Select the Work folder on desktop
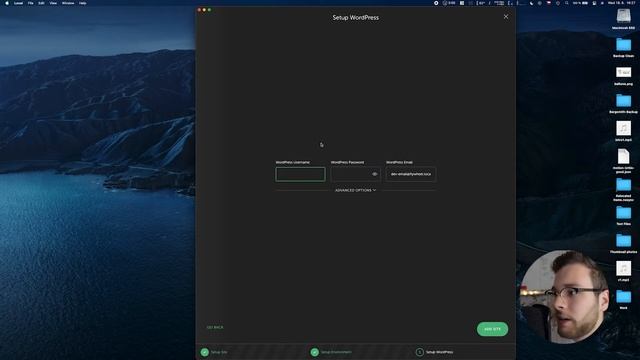640x360 pixels. click(623, 300)
